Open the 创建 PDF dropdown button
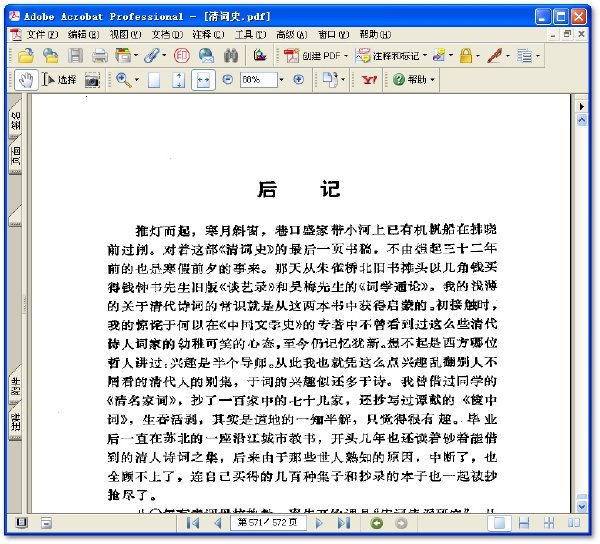The width and height of the screenshot is (600, 544). tap(316, 56)
